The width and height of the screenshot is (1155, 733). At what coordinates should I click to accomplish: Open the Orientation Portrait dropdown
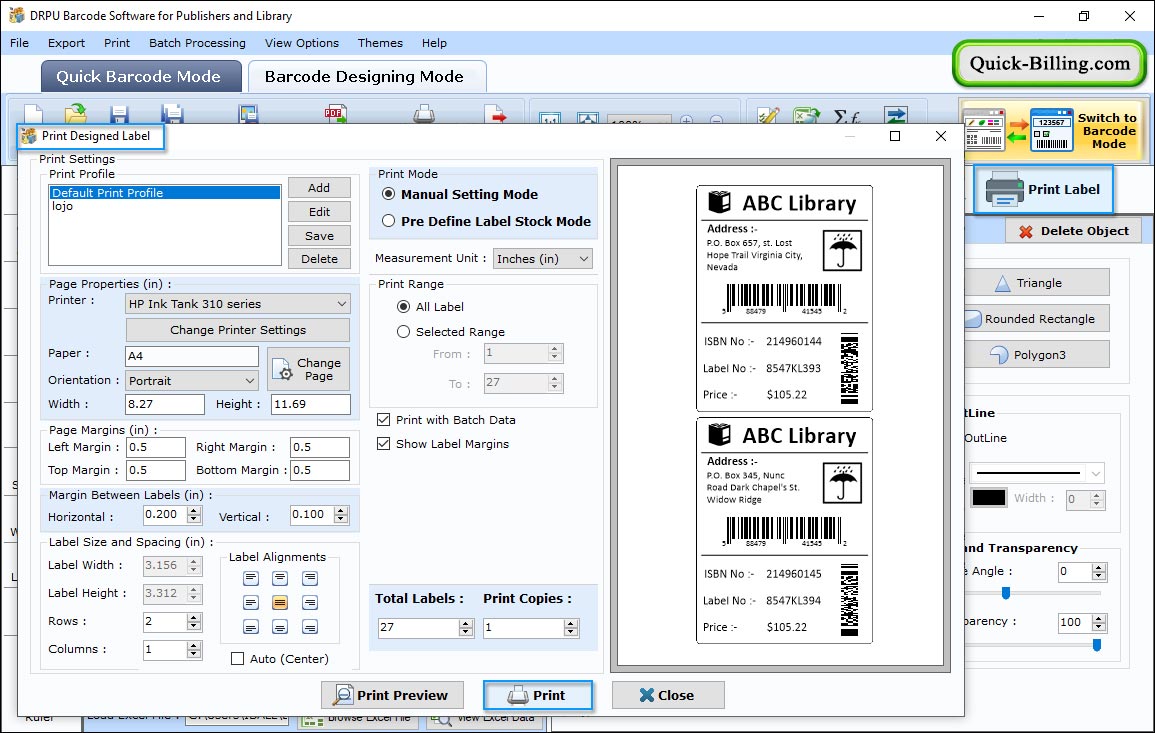(x=191, y=381)
